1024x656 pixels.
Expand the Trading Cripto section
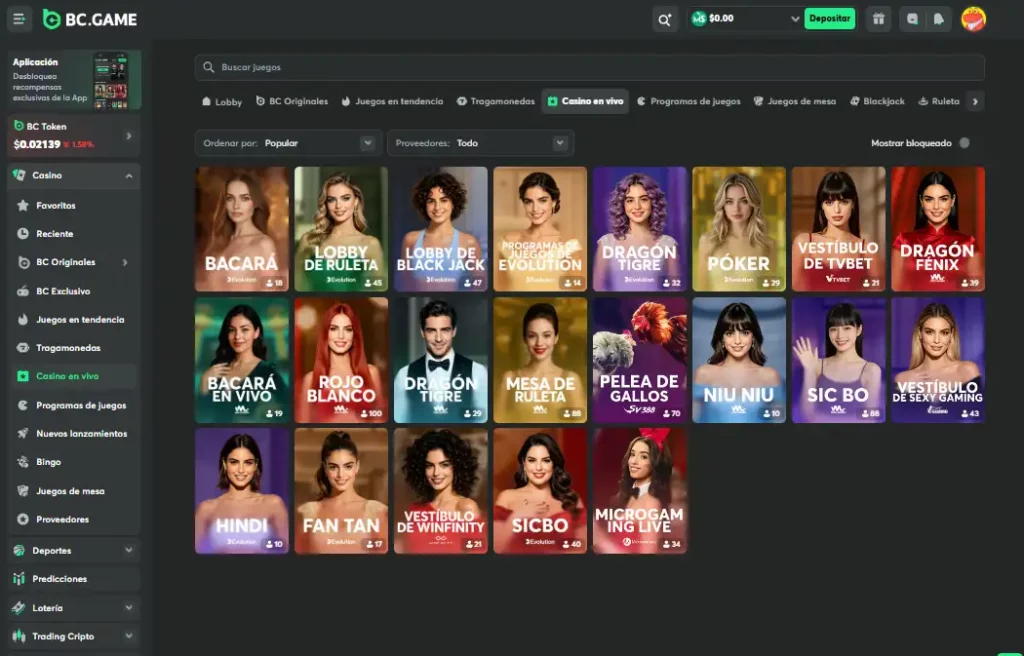tap(129, 636)
